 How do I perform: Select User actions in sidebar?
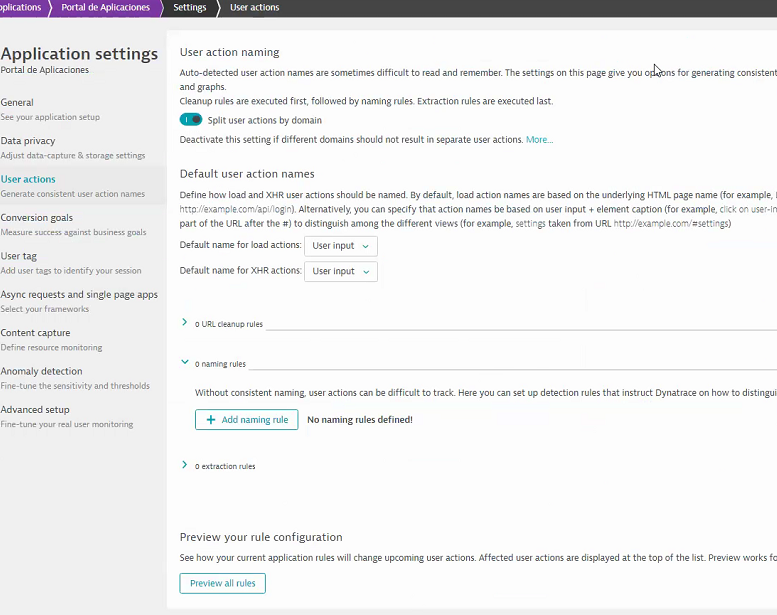(x=28, y=179)
